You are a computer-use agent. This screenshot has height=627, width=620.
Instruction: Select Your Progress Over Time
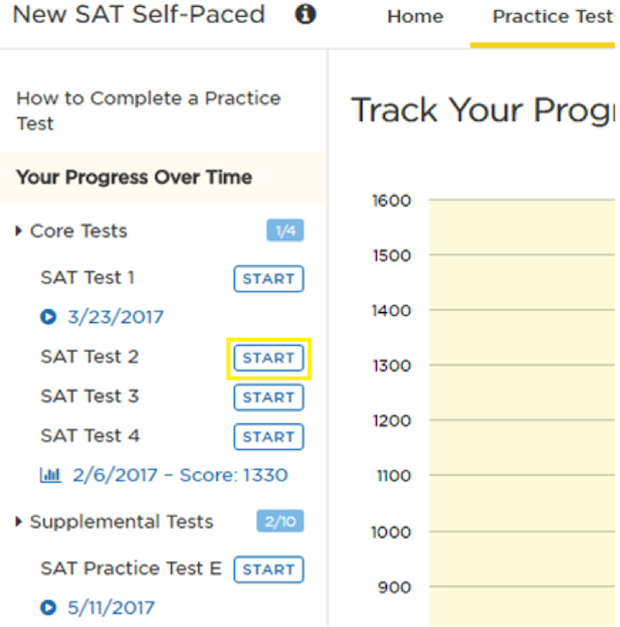pos(134,178)
